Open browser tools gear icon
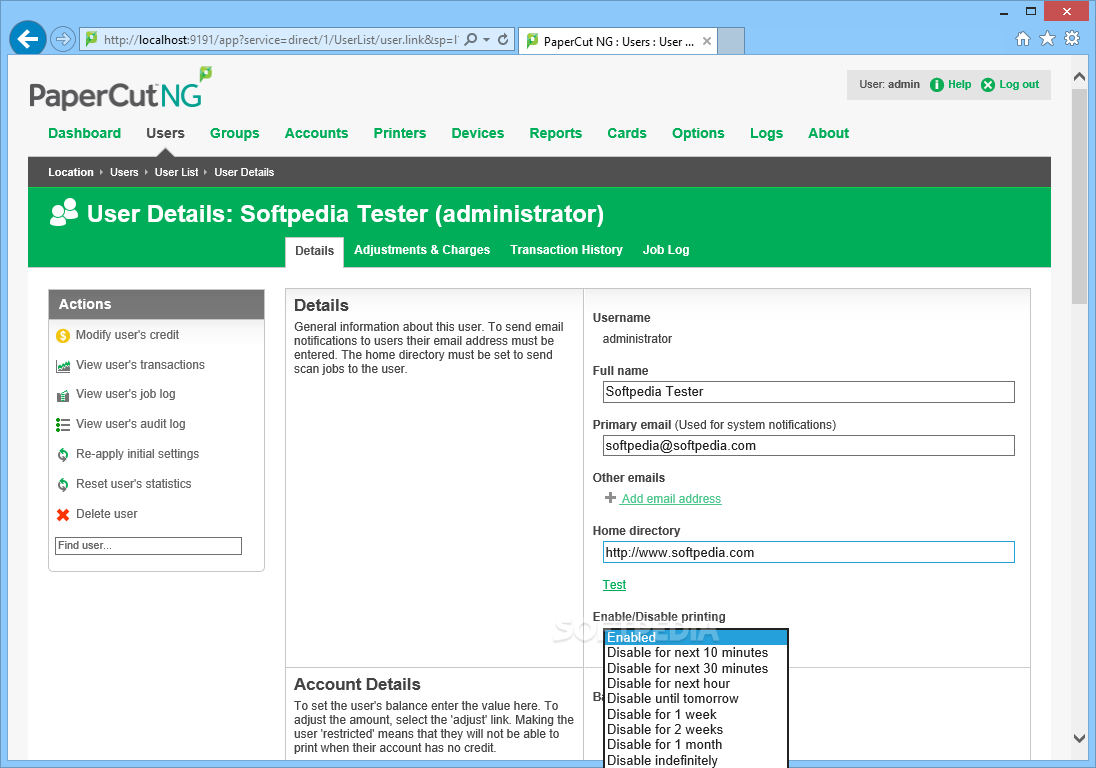Screen dimensions: 1096x768 tap(1072, 38)
